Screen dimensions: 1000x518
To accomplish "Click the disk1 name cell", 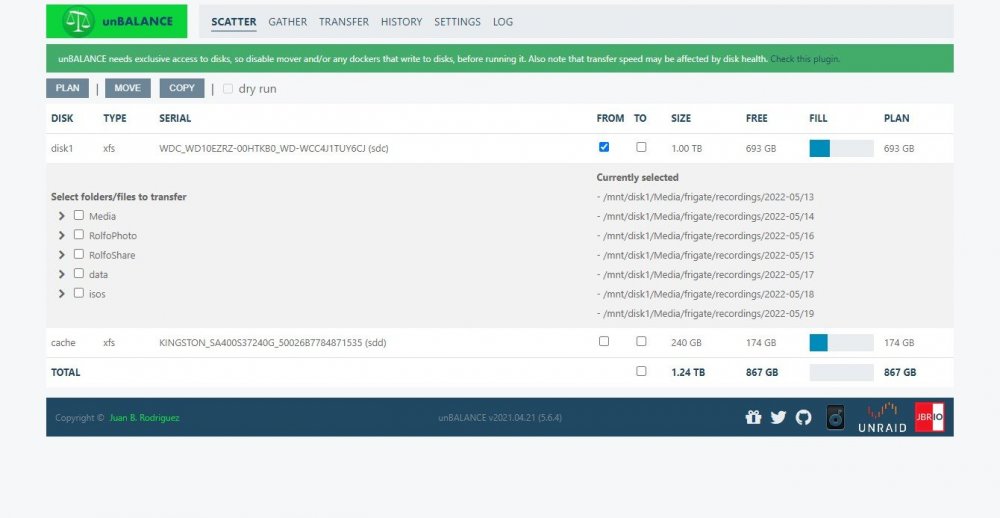I will click(62, 149).
